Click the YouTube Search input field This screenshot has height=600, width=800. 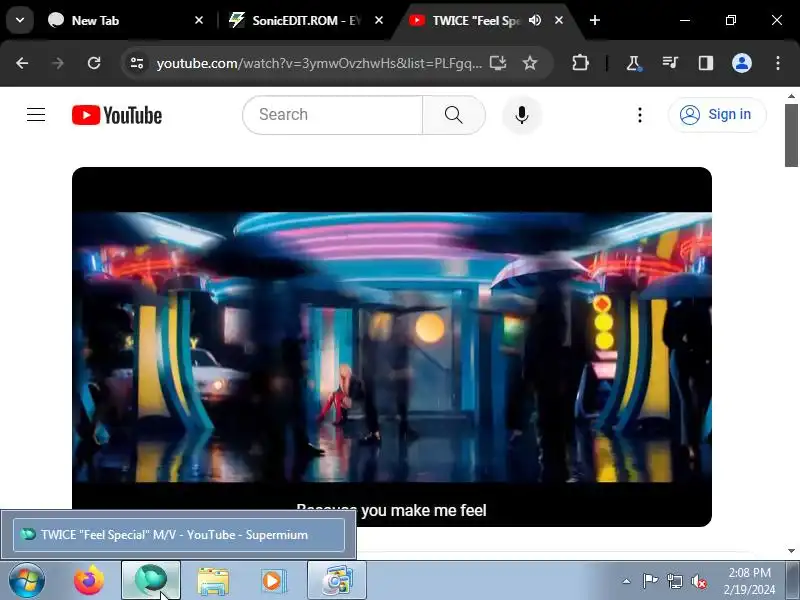(x=333, y=115)
